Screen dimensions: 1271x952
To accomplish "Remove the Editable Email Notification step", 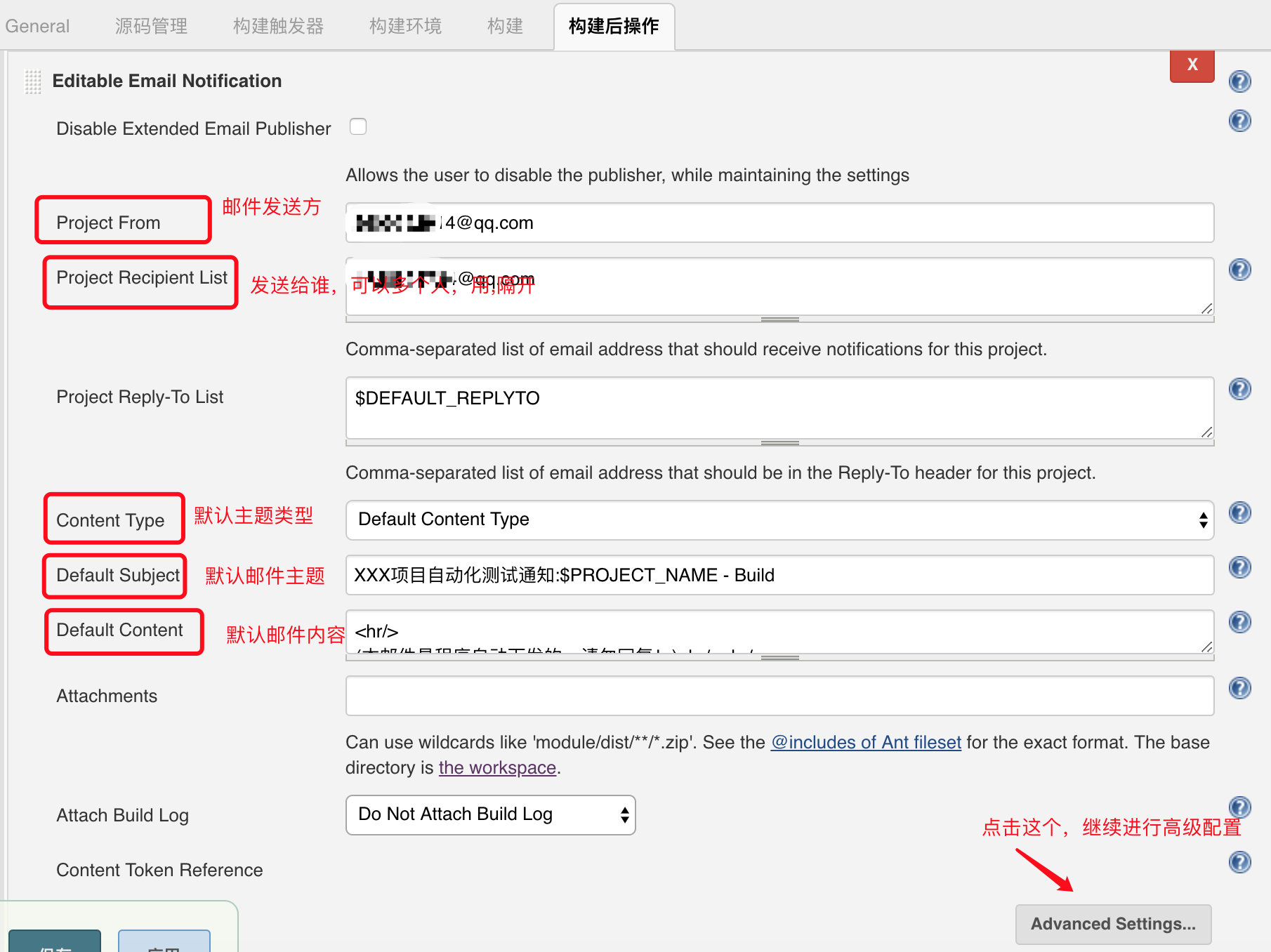I will click(1192, 65).
